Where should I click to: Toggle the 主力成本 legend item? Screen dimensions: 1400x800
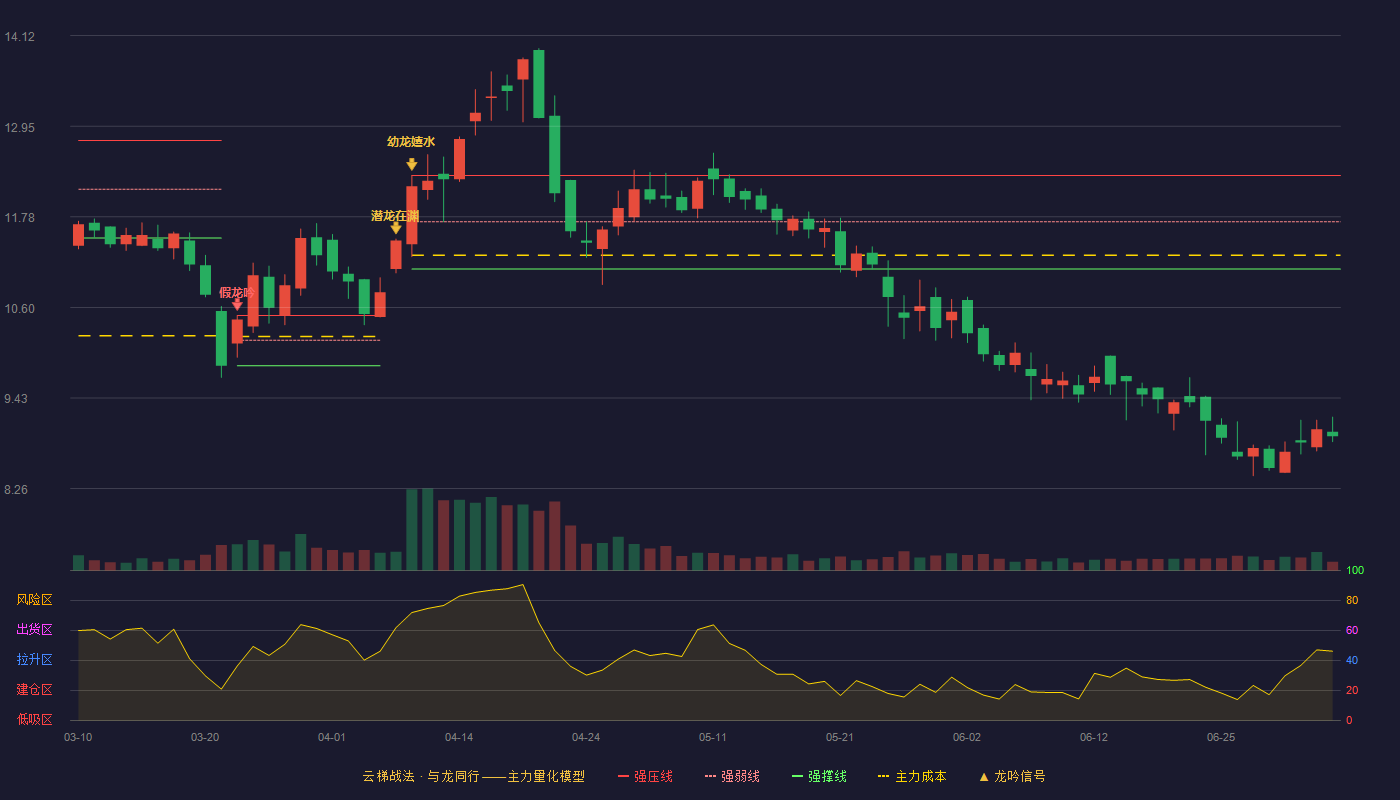click(x=912, y=776)
